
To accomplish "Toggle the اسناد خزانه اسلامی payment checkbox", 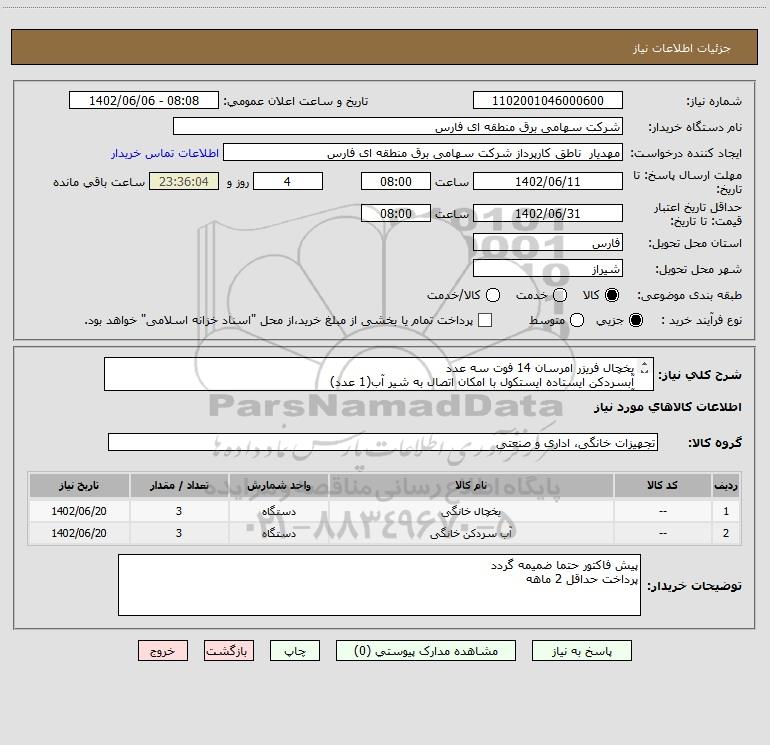I will [x=485, y=320].
